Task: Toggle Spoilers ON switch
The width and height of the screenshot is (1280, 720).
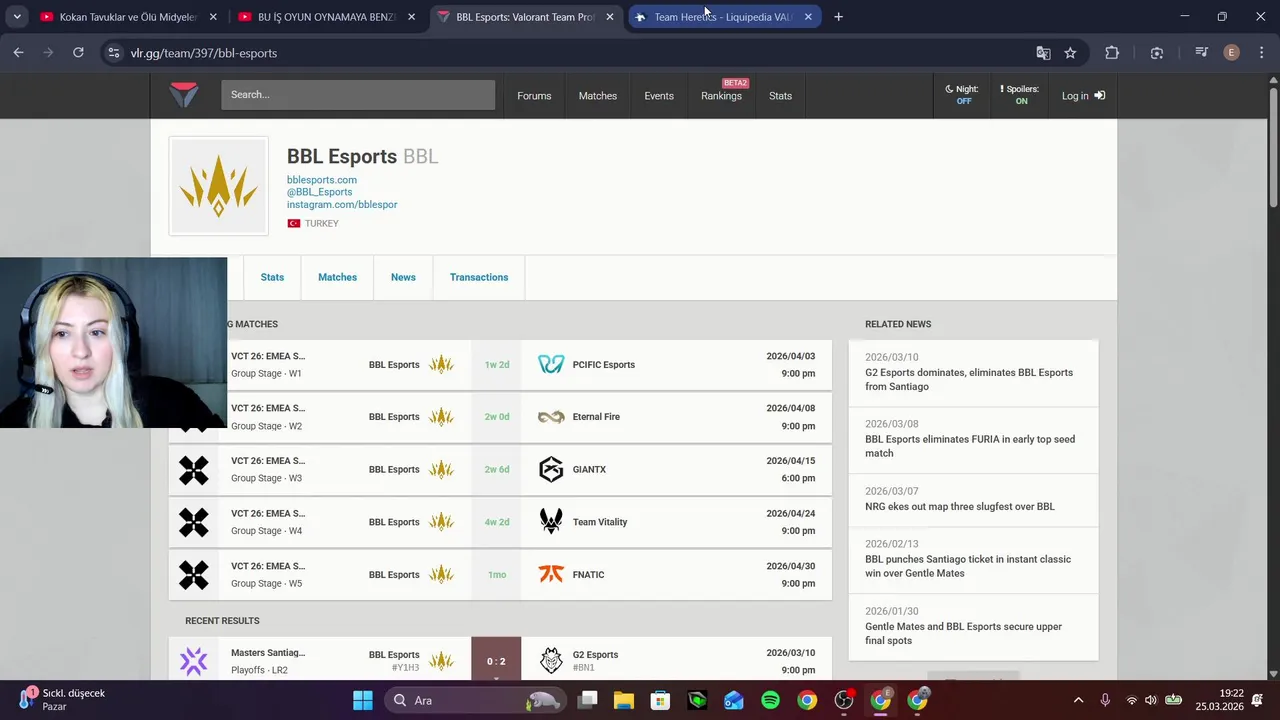Action: (1019, 95)
